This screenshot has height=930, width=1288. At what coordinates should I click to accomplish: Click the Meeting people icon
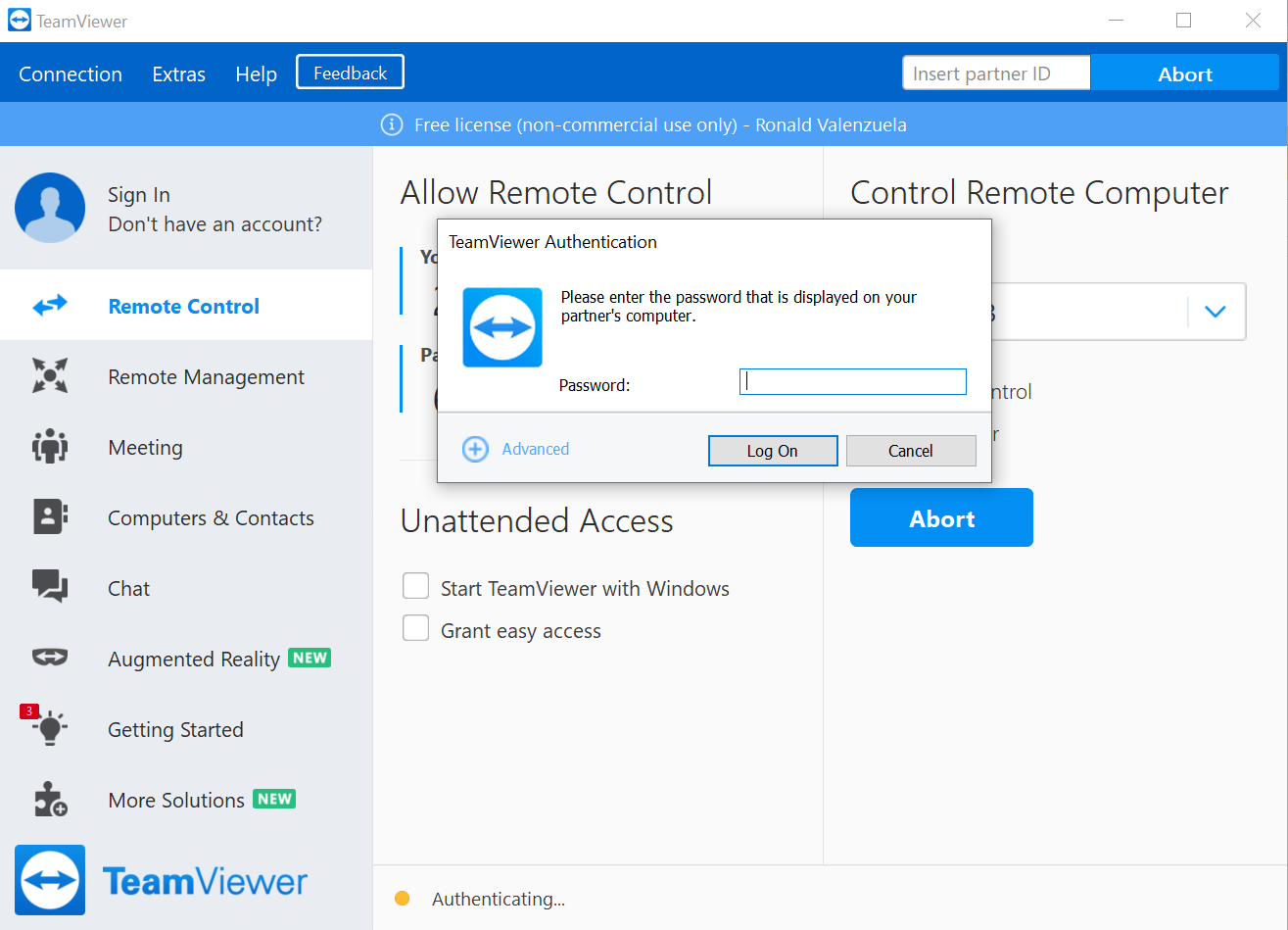(50, 447)
